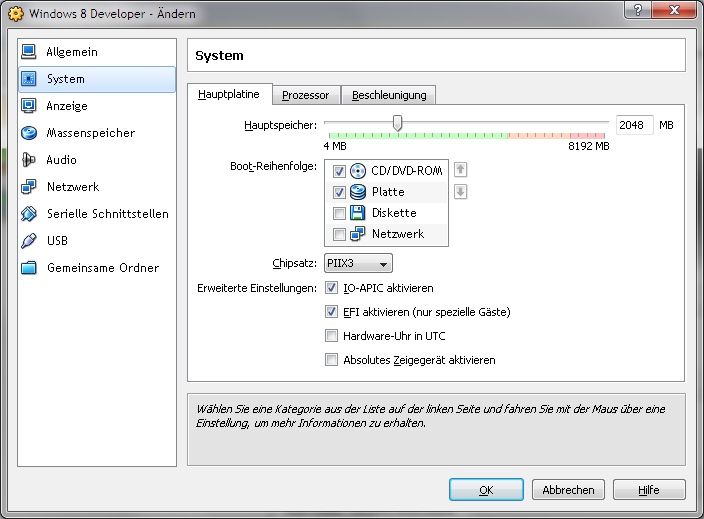Screen dimensions: 704x519
Task: Click the Platte hard disk icon in boot order
Action: (x=358, y=192)
